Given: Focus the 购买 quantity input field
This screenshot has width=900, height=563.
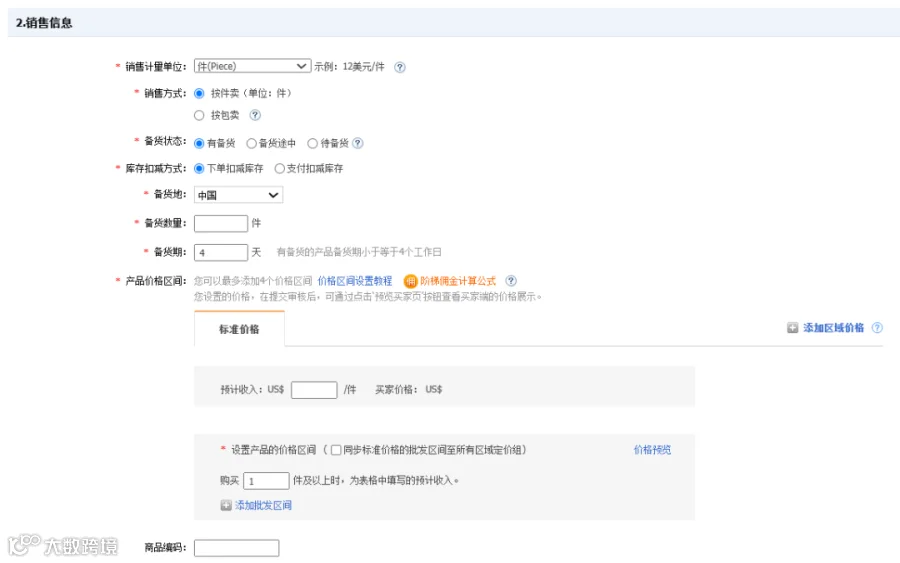Looking at the screenshot, I should click(x=266, y=480).
